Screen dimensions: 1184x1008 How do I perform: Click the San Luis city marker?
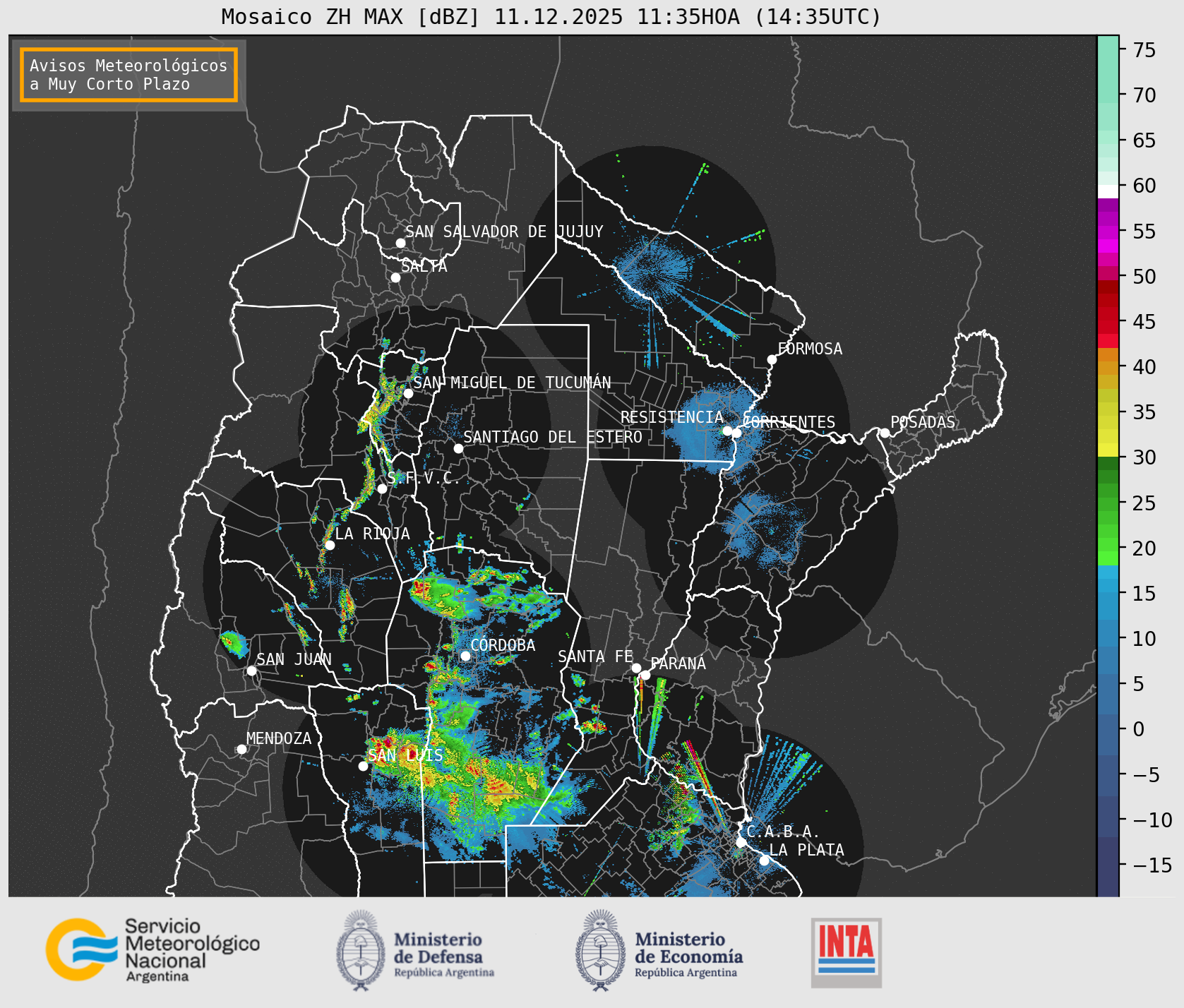click(x=363, y=766)
